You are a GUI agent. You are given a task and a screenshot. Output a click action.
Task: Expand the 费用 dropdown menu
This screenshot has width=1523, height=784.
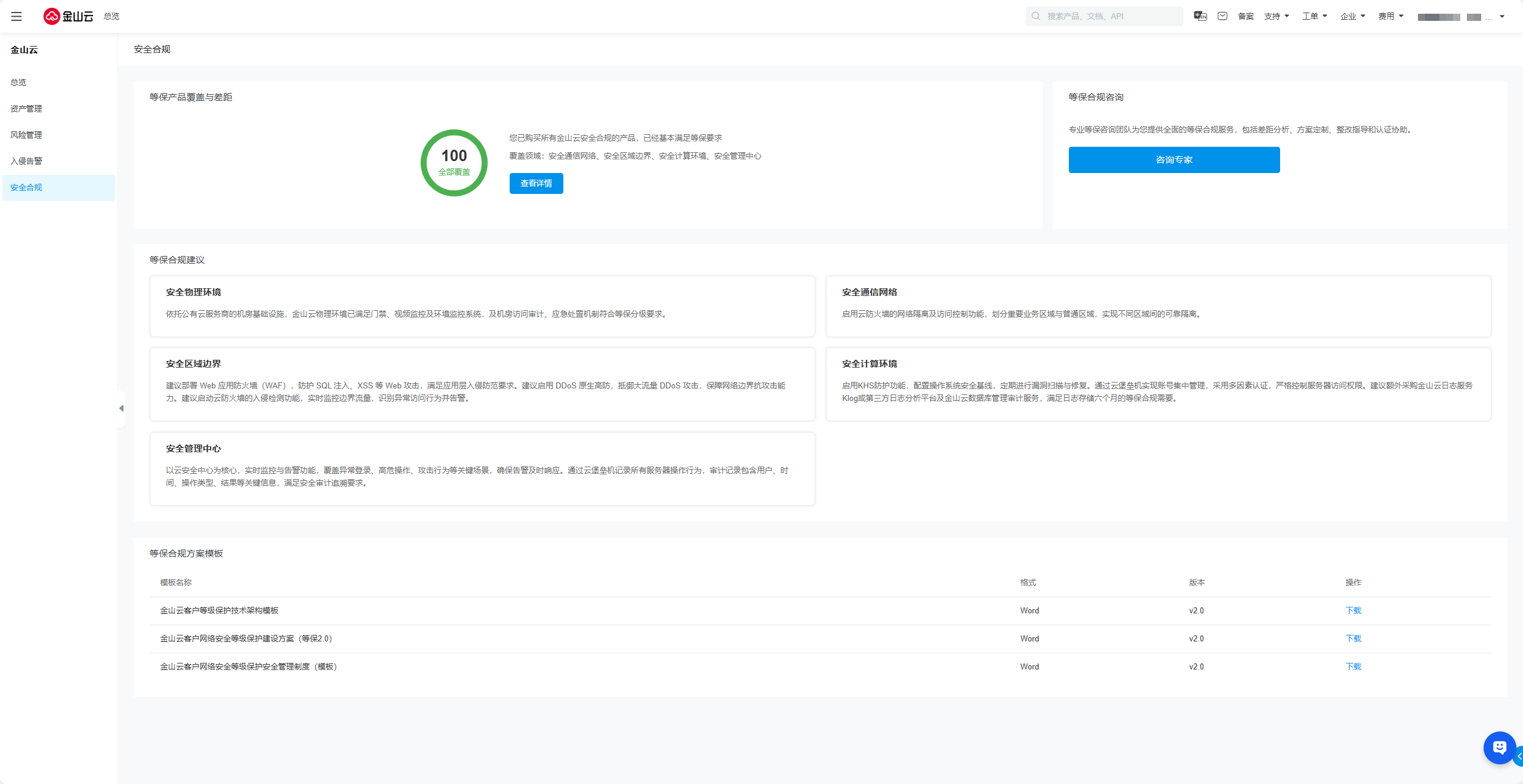coord(1391,16)
